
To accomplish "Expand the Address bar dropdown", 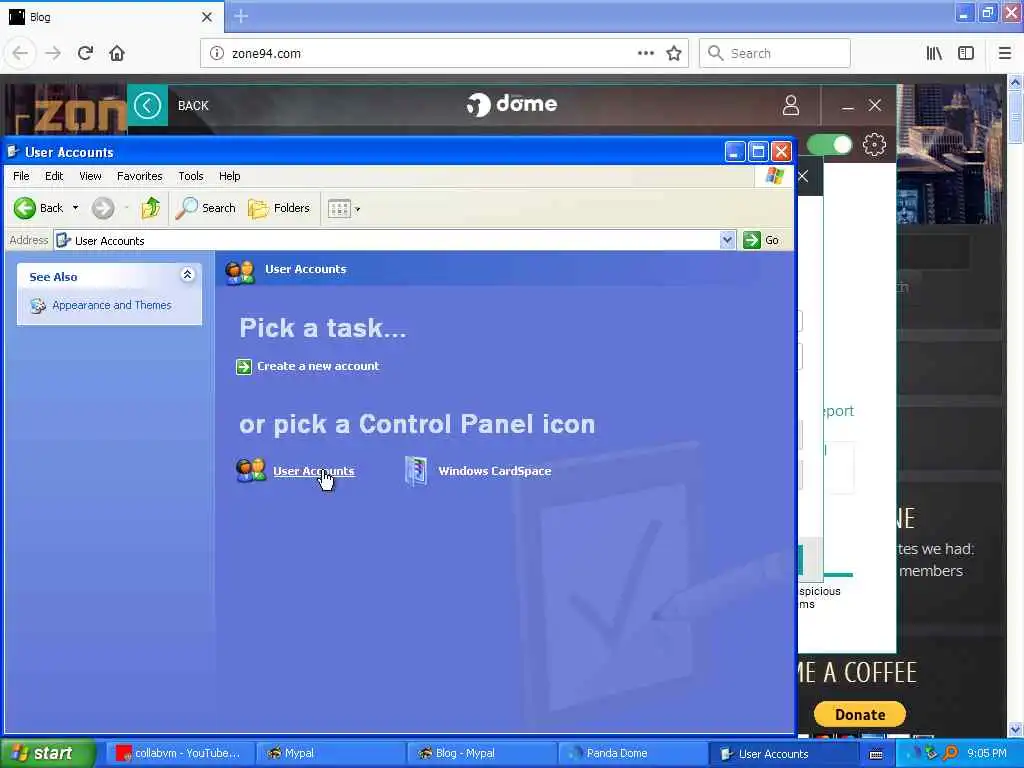I will coord(727,240).
